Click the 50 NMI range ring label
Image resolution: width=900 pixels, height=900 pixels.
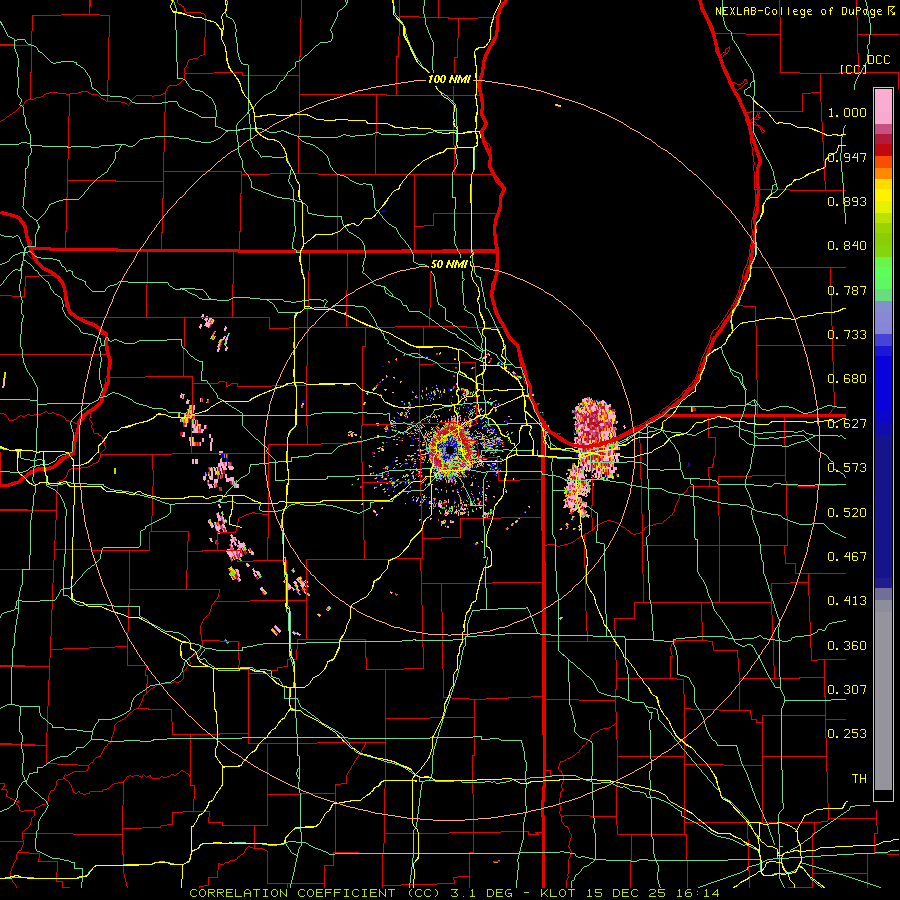(449, 264)
